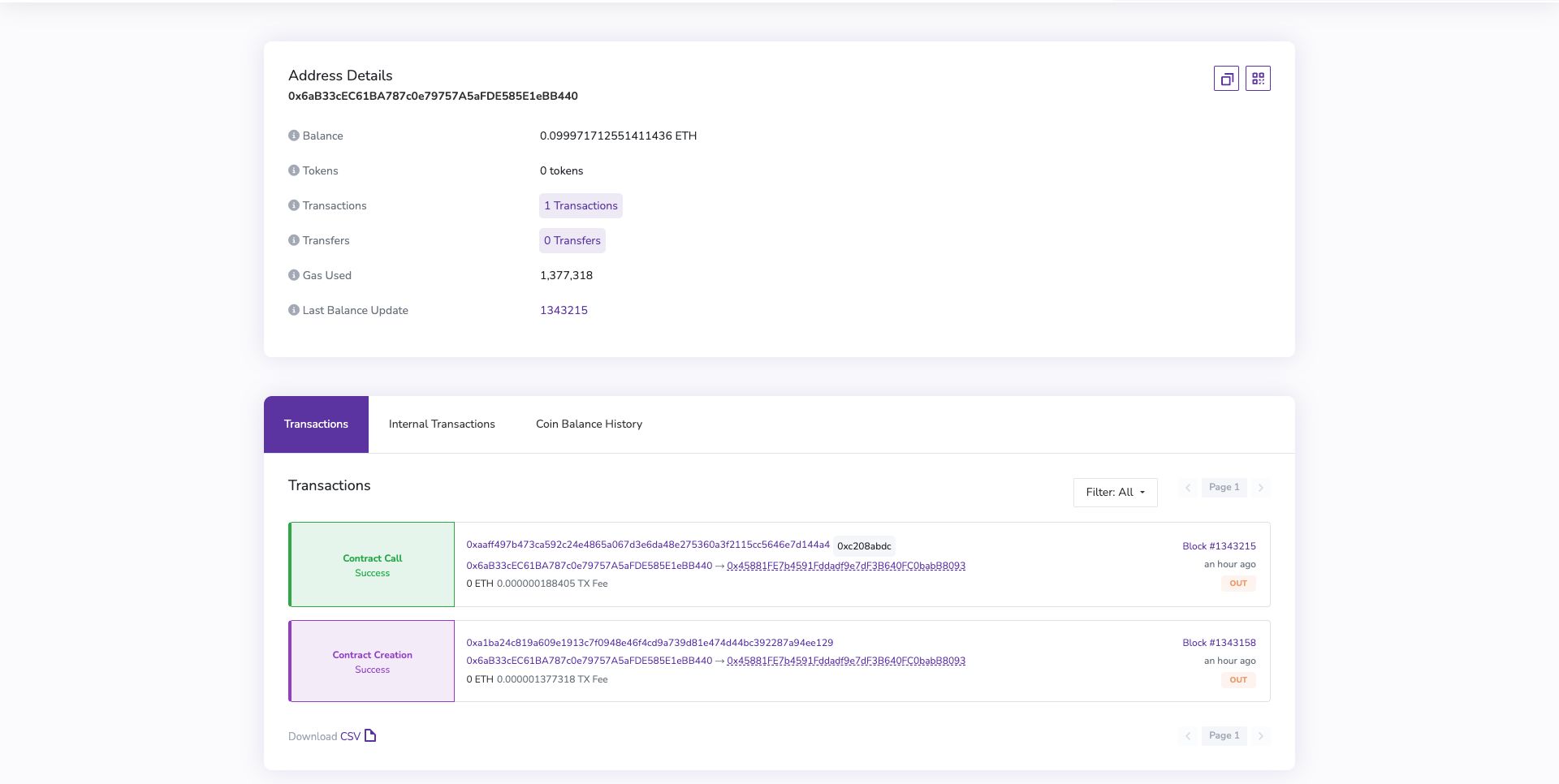1559x784 pixels.
Task: Open the Internal Transactions tab
Action: (442, 424)
